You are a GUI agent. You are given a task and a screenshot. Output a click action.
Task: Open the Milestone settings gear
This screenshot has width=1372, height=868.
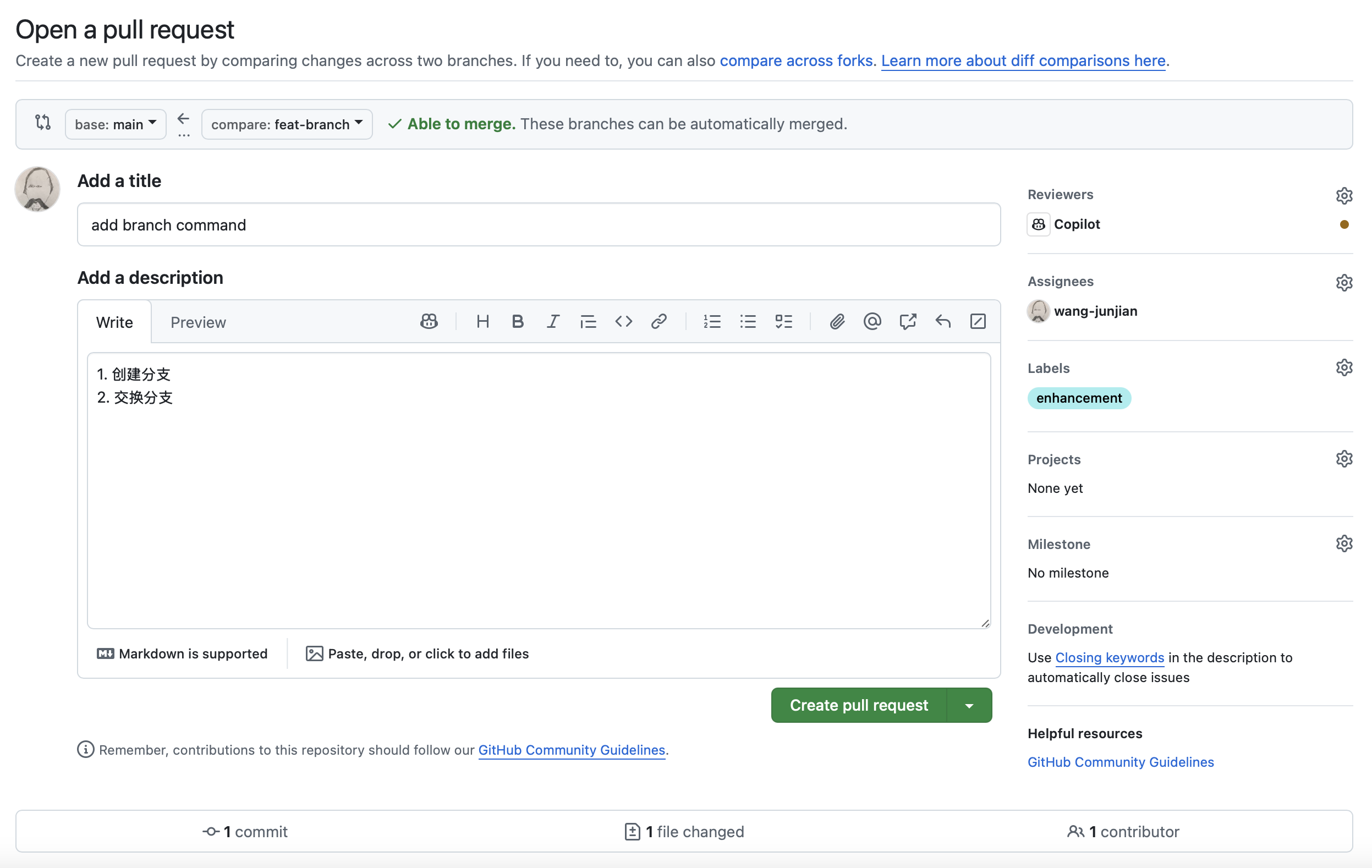point(1343,543)
